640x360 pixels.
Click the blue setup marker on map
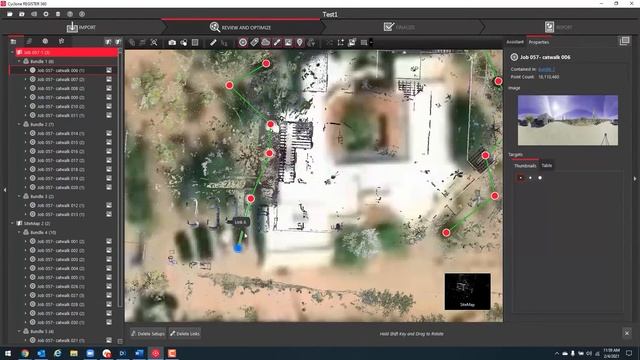click(x=238, y=247)
